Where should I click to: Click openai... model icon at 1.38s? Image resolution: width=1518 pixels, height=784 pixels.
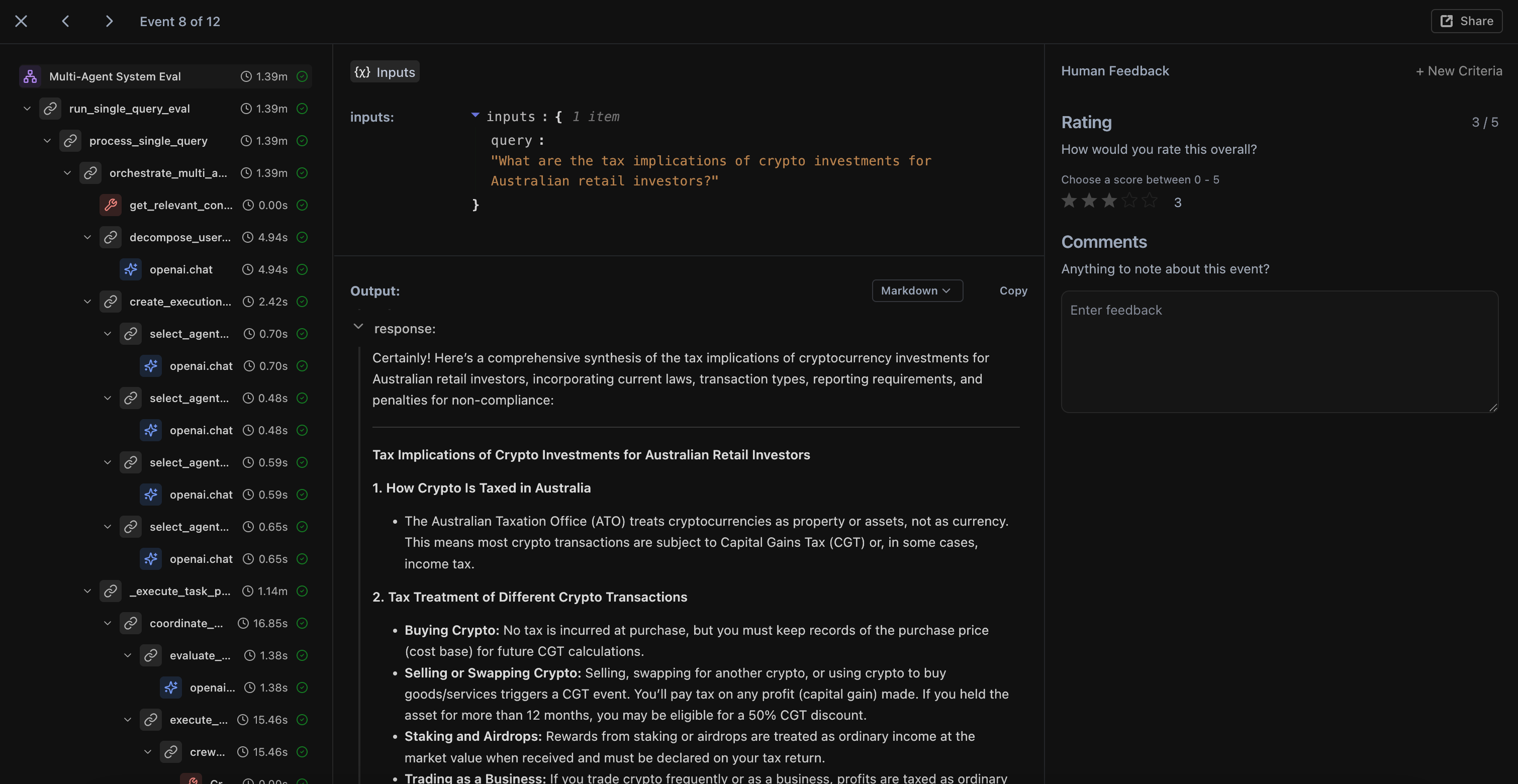[170, 688]
